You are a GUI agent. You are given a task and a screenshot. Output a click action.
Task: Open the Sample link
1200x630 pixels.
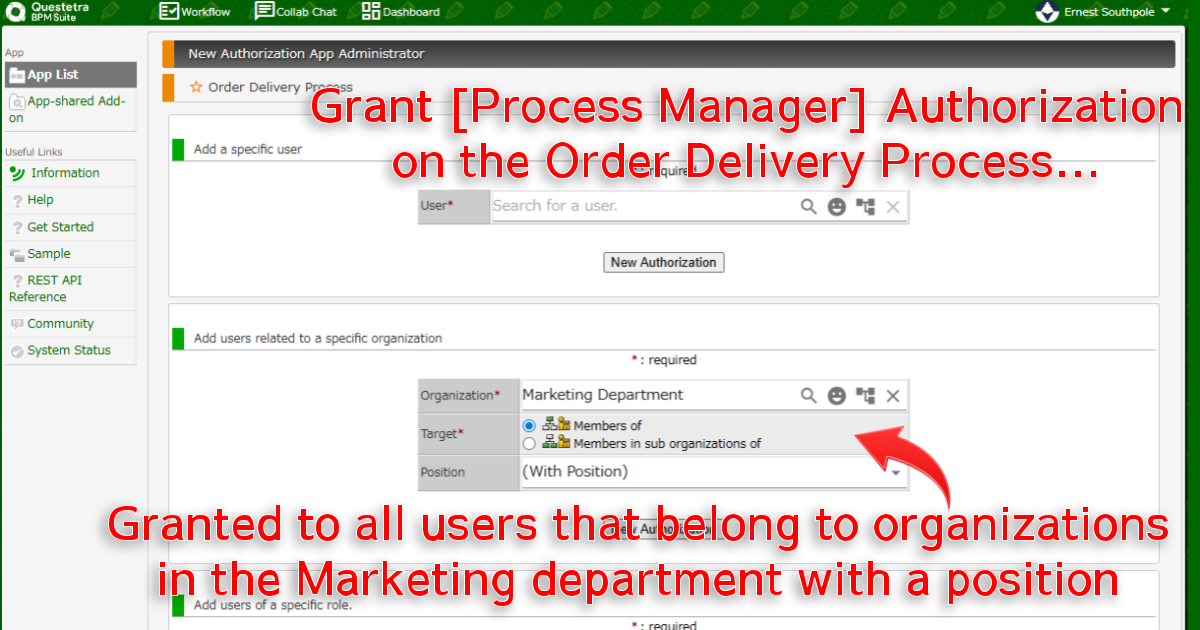tap(49, 254)
